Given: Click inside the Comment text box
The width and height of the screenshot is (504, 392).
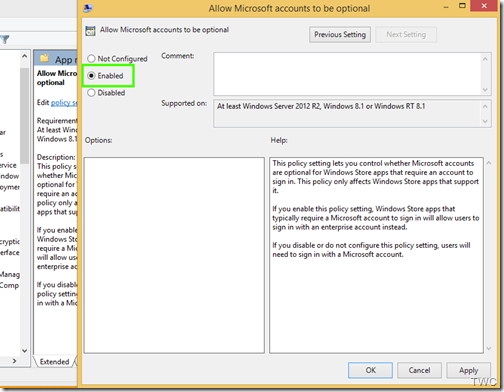Looking at the screenshot, I should tap(347, 74).
